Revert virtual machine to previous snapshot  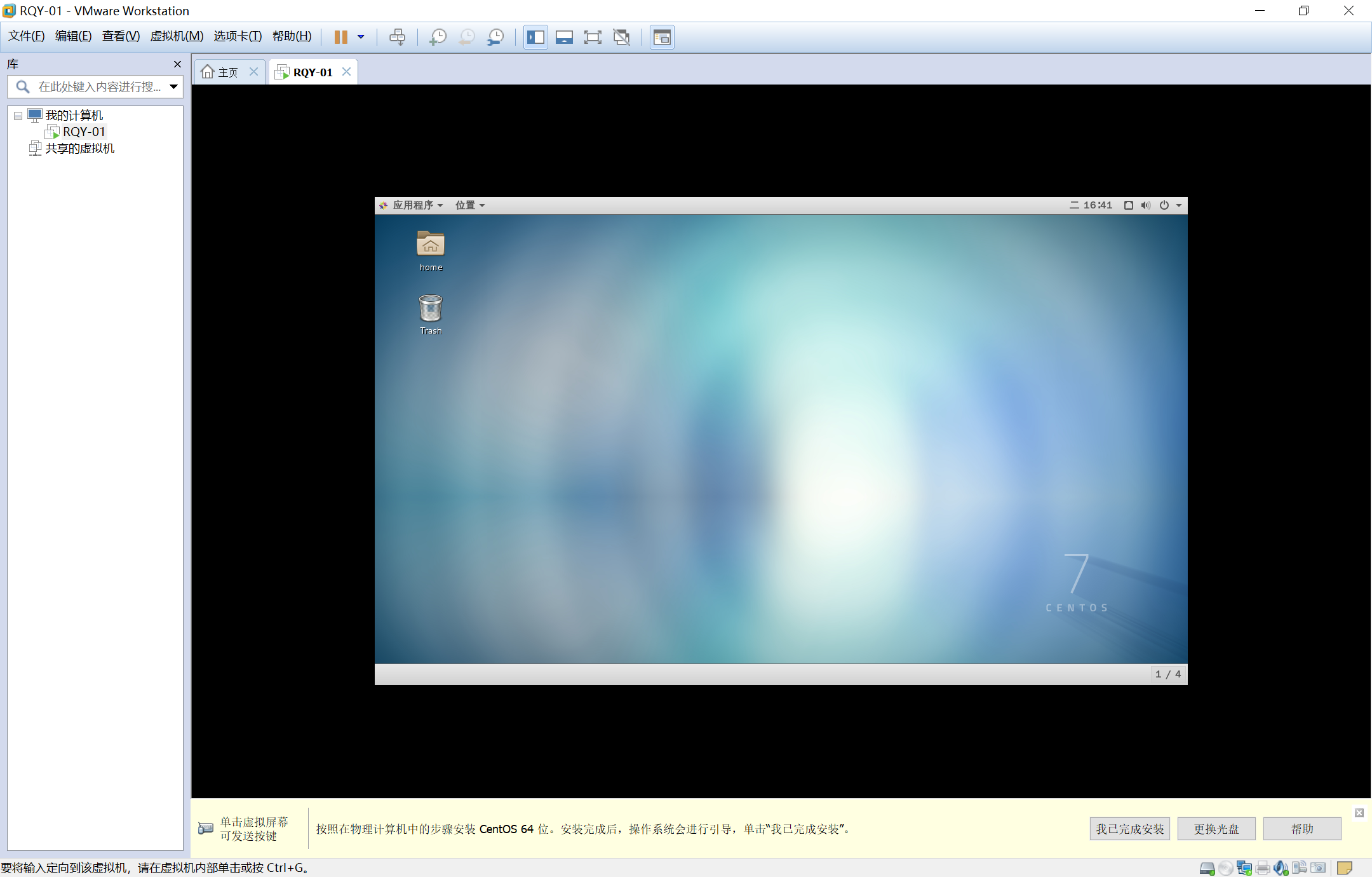[467, 37]
